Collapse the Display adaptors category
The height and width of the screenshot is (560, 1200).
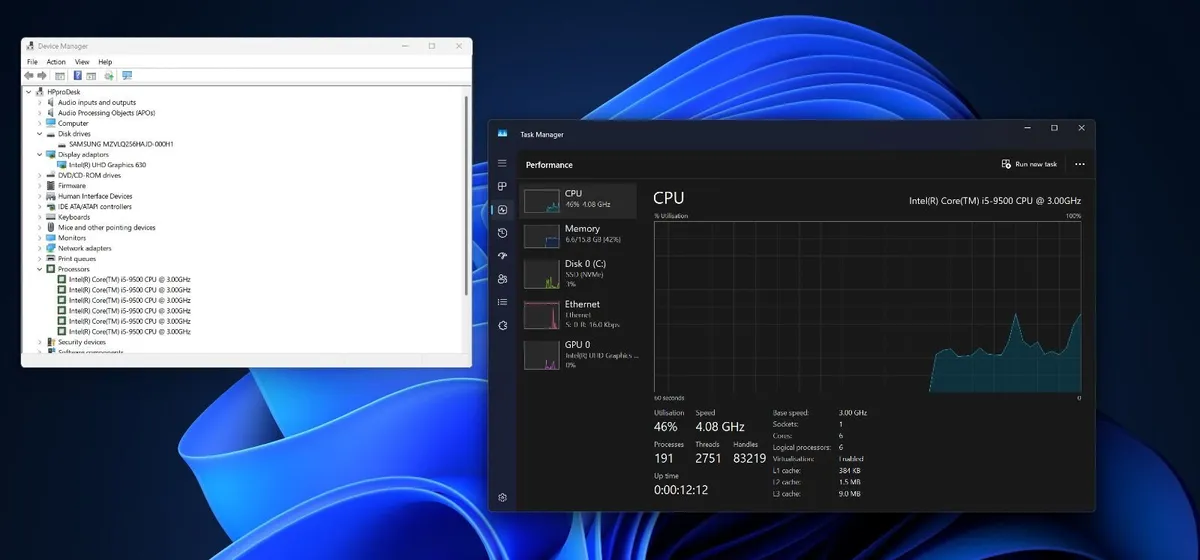[x=40, y=154]
